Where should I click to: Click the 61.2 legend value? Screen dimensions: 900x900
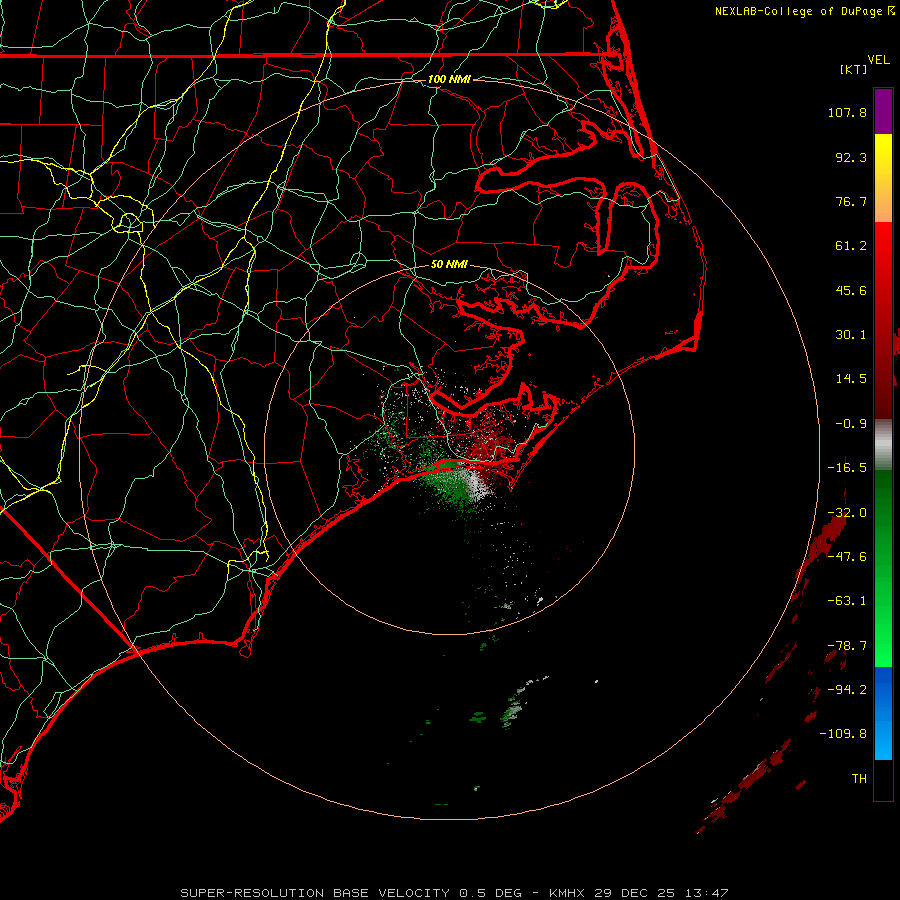coord(851,246)
